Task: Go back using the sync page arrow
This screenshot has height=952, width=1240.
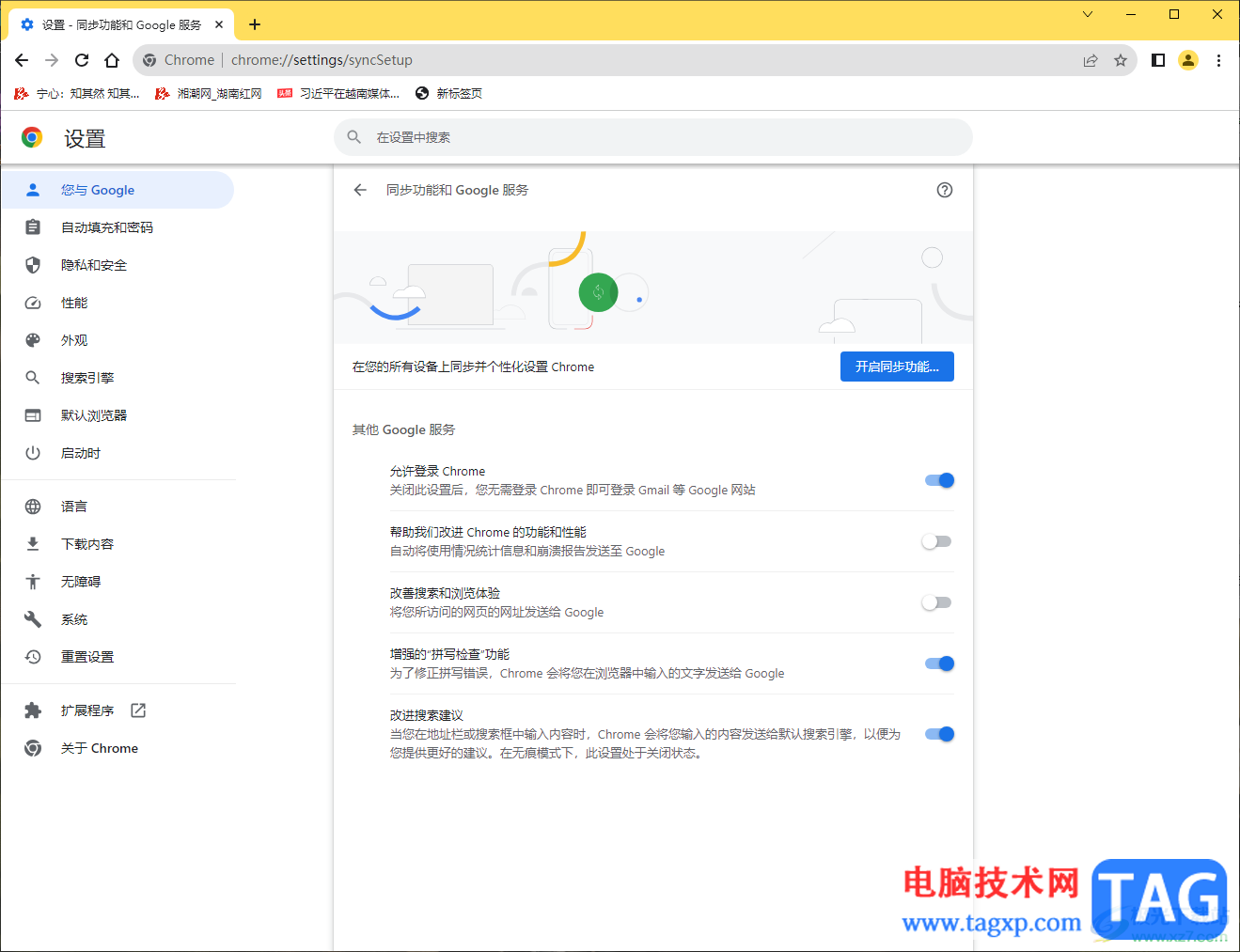Action: coord(360,190)
